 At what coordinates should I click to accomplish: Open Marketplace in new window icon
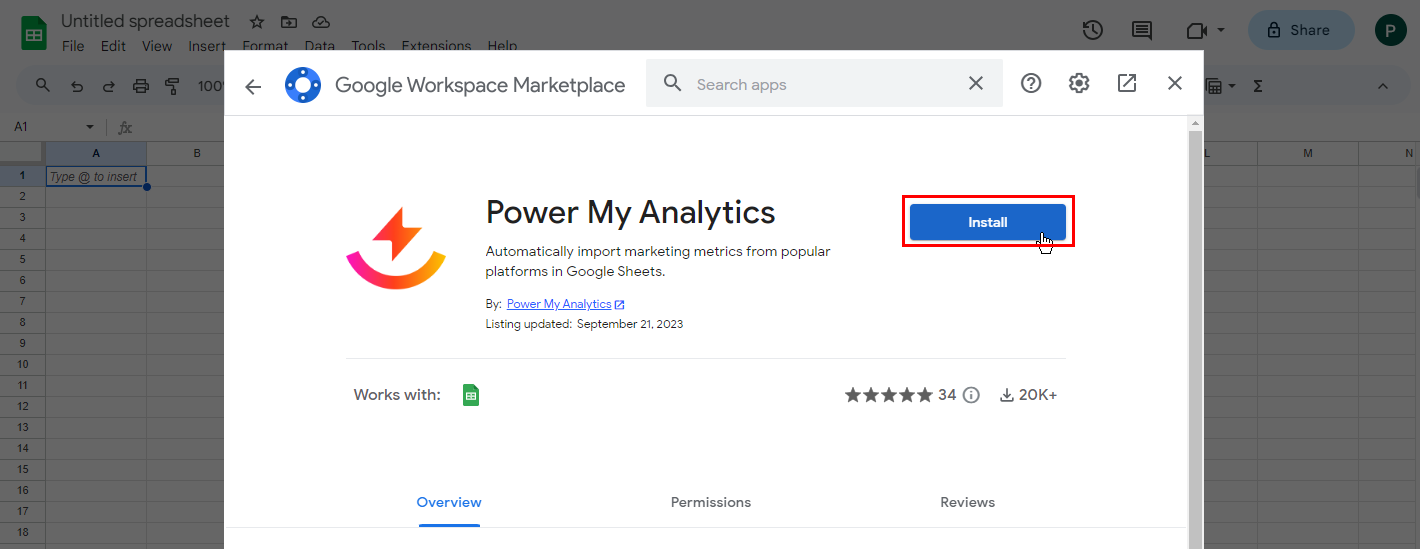[x=1127, y=84]
